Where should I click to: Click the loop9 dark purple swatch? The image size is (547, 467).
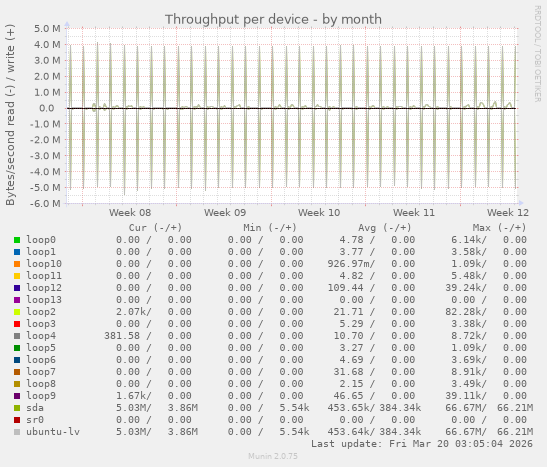(17, 396)
